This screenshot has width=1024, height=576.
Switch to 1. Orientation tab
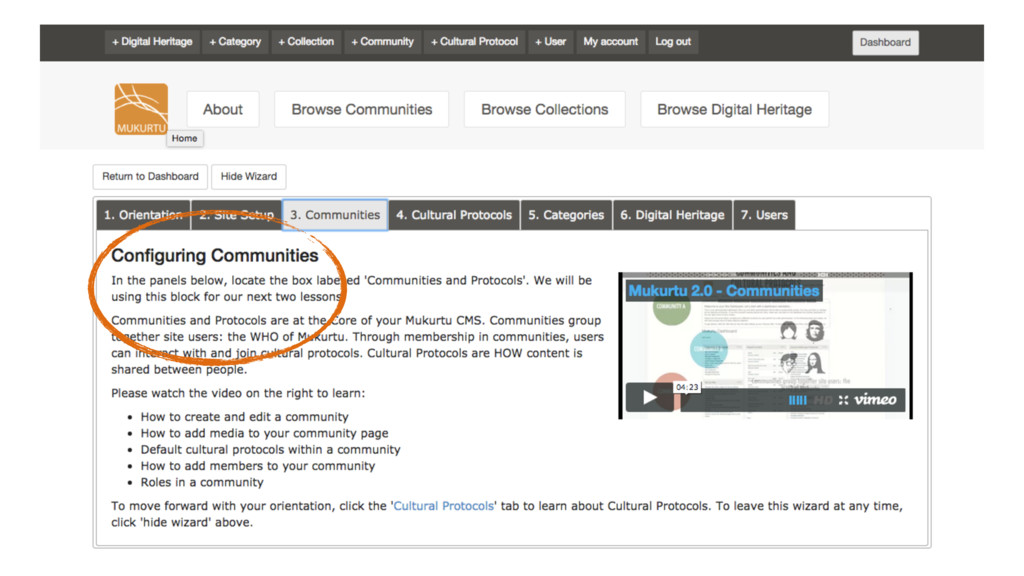click(x=144, y=215)
